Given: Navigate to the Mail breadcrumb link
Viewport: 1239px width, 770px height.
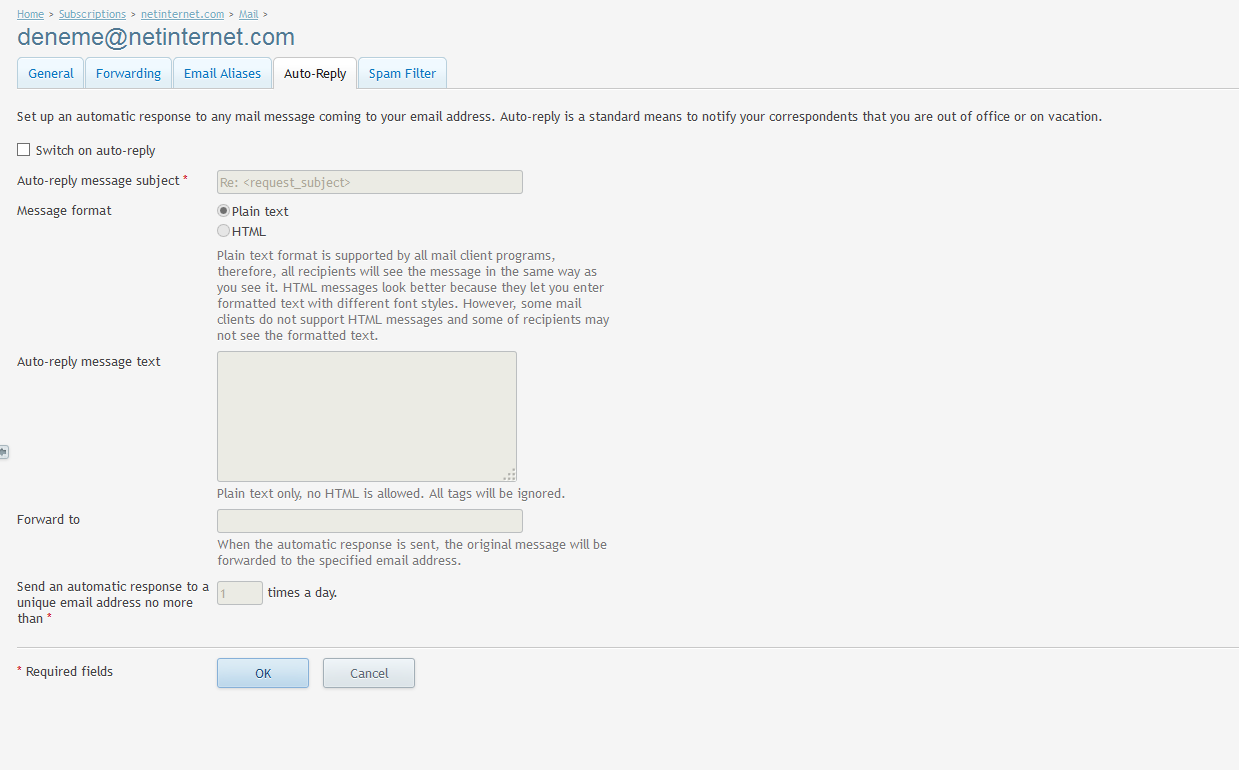Looking at the screenshot, I should [x=248, y=14].
